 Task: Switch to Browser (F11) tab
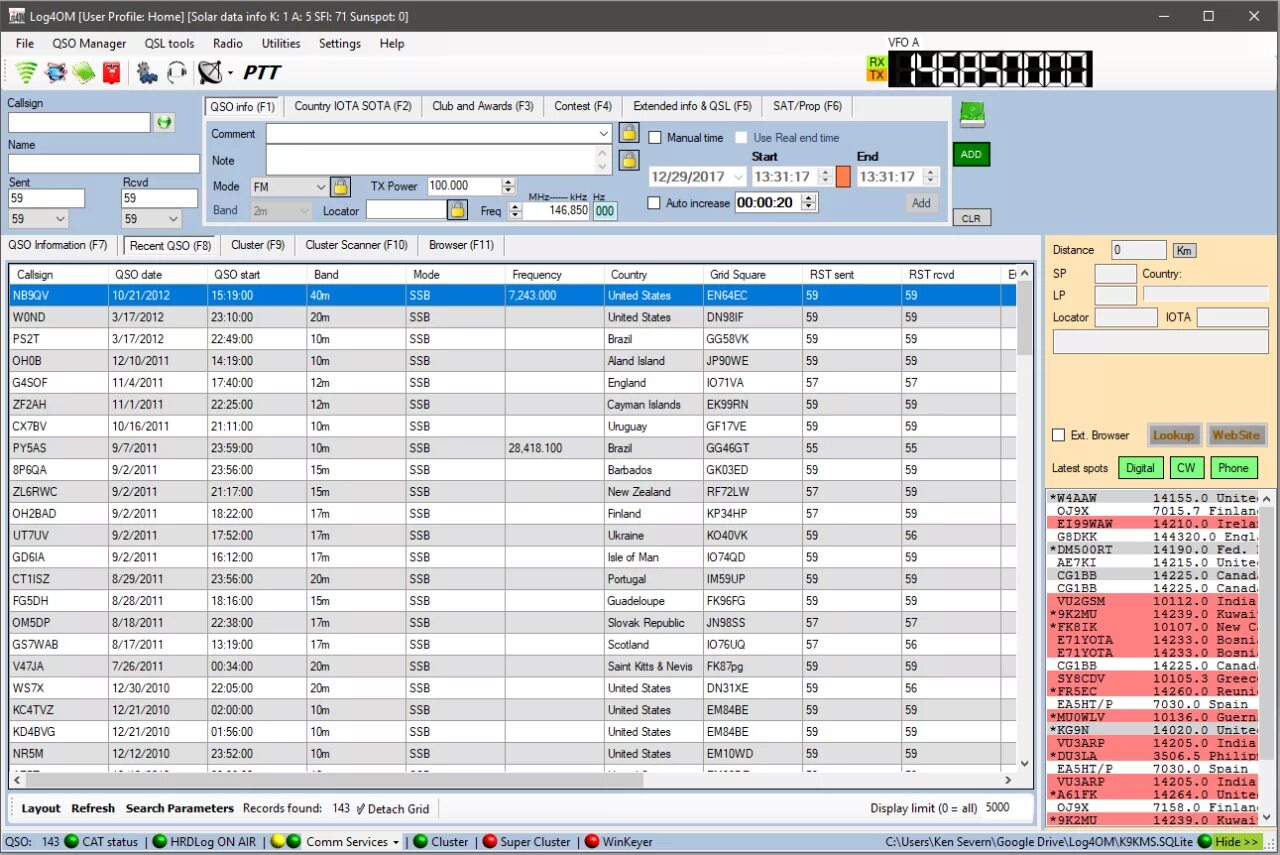[461, 245]
